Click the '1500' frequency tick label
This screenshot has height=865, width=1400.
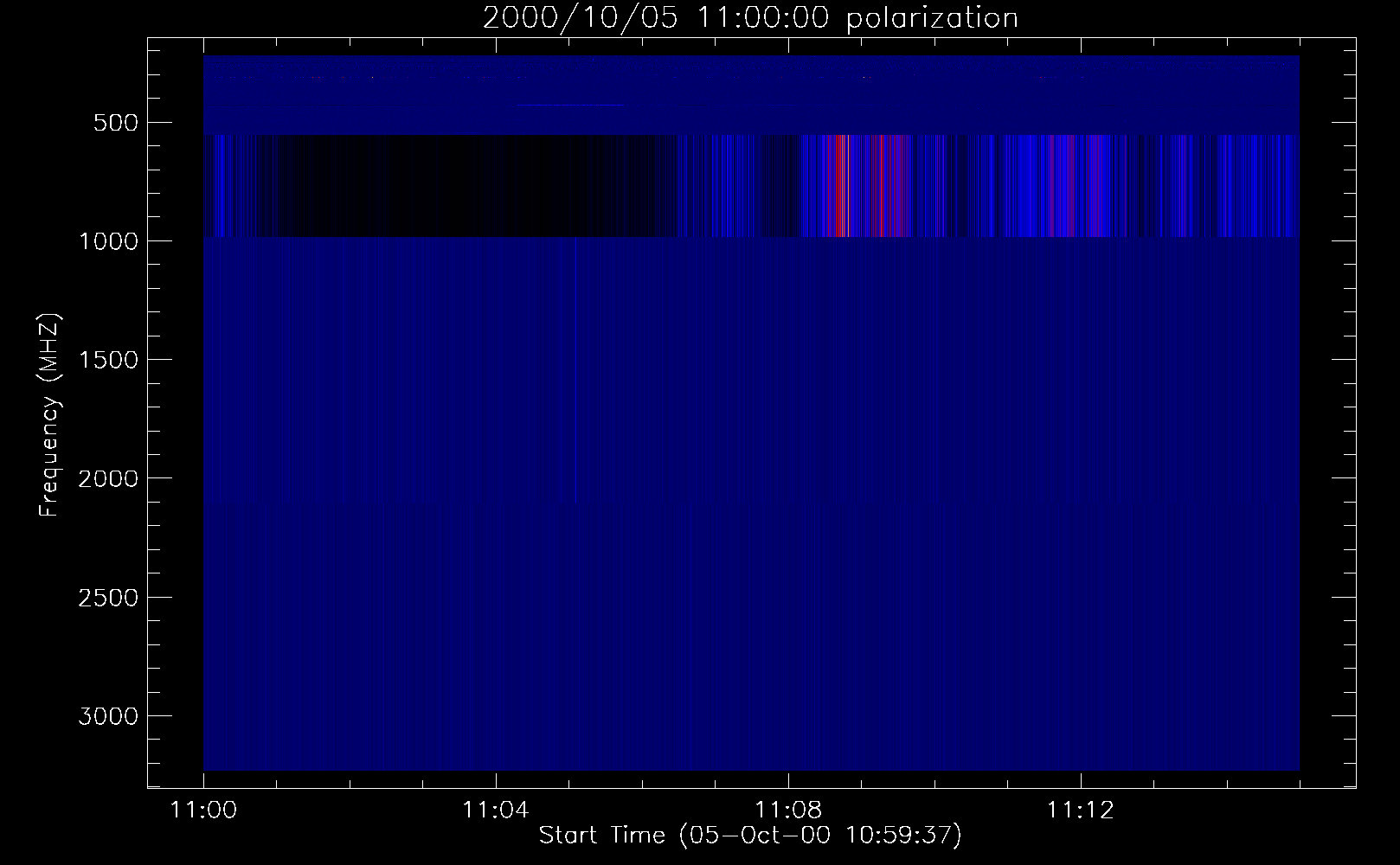[108, 360]
